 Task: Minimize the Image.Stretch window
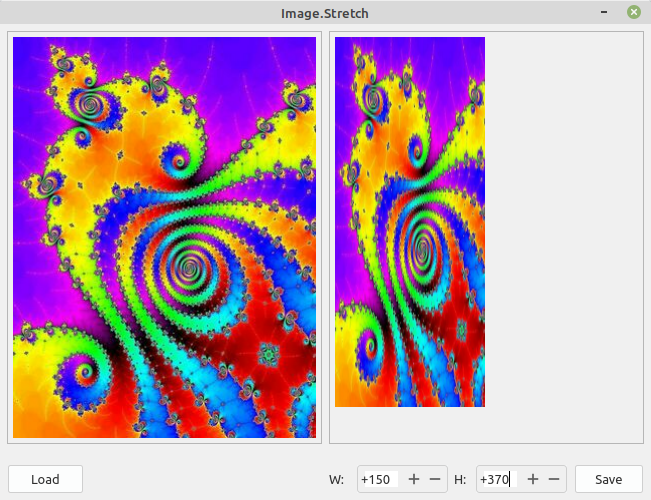603,12
